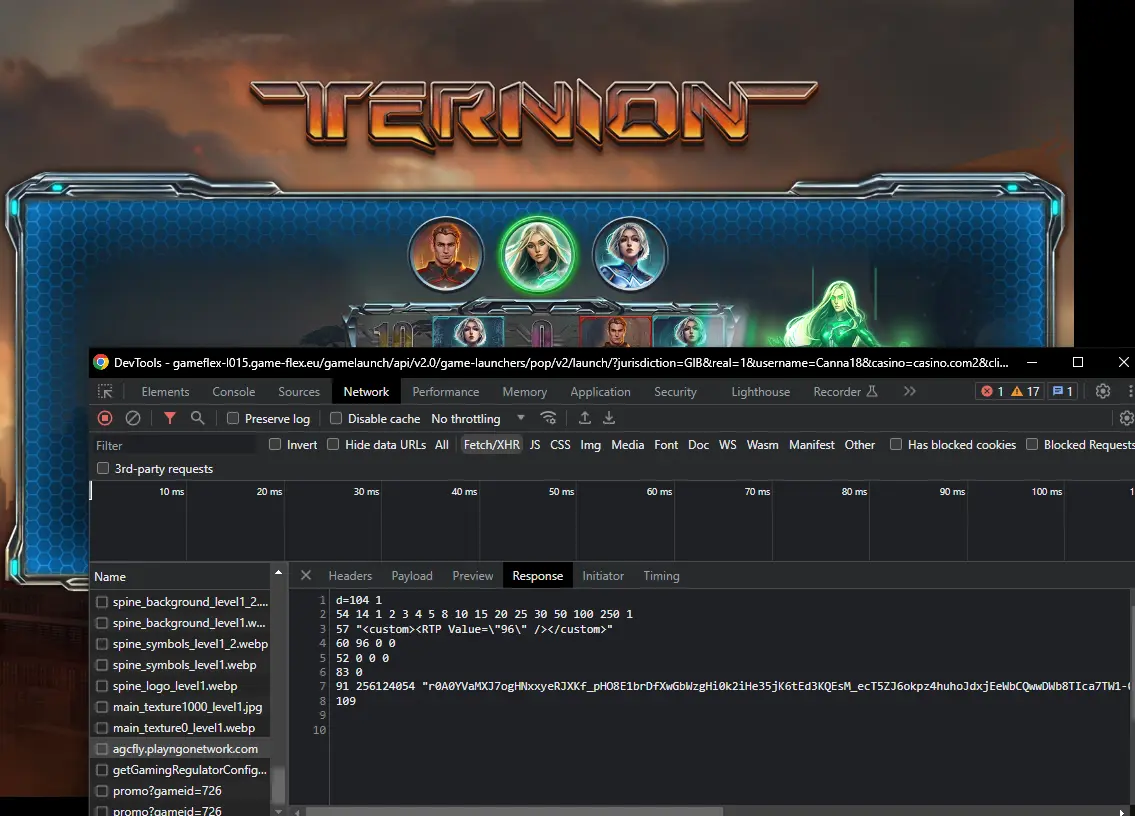Clear the network log

[x=132, y=418]
